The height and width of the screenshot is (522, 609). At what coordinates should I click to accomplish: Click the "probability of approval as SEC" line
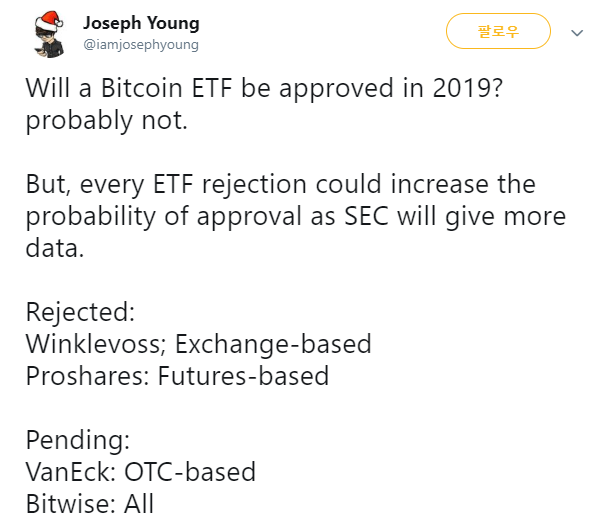(x=296, y=216)
